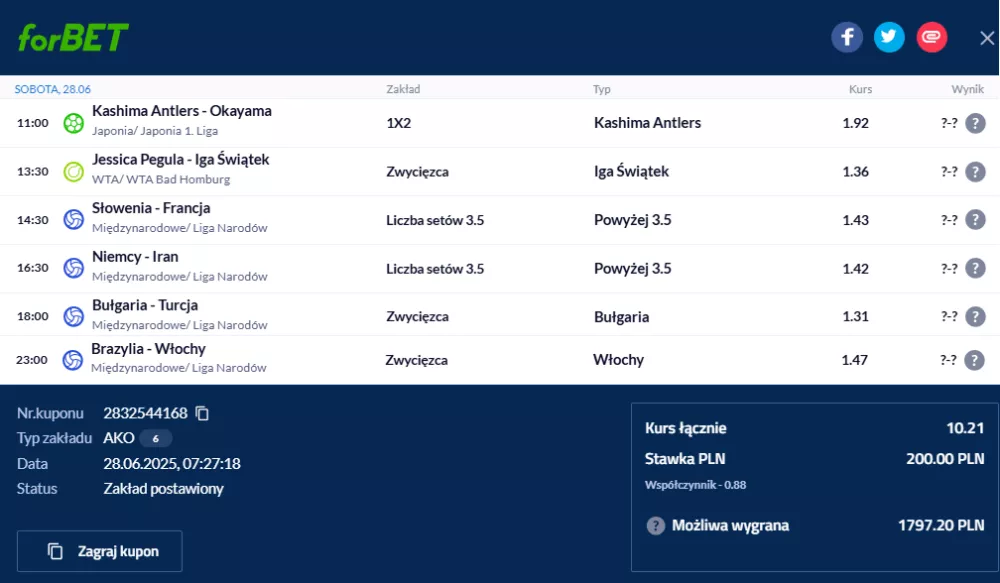Click pick Kashima Antlers in Typ column
Image resolution: width=1000 pixels, height=583 pixels.
[647, 123]
